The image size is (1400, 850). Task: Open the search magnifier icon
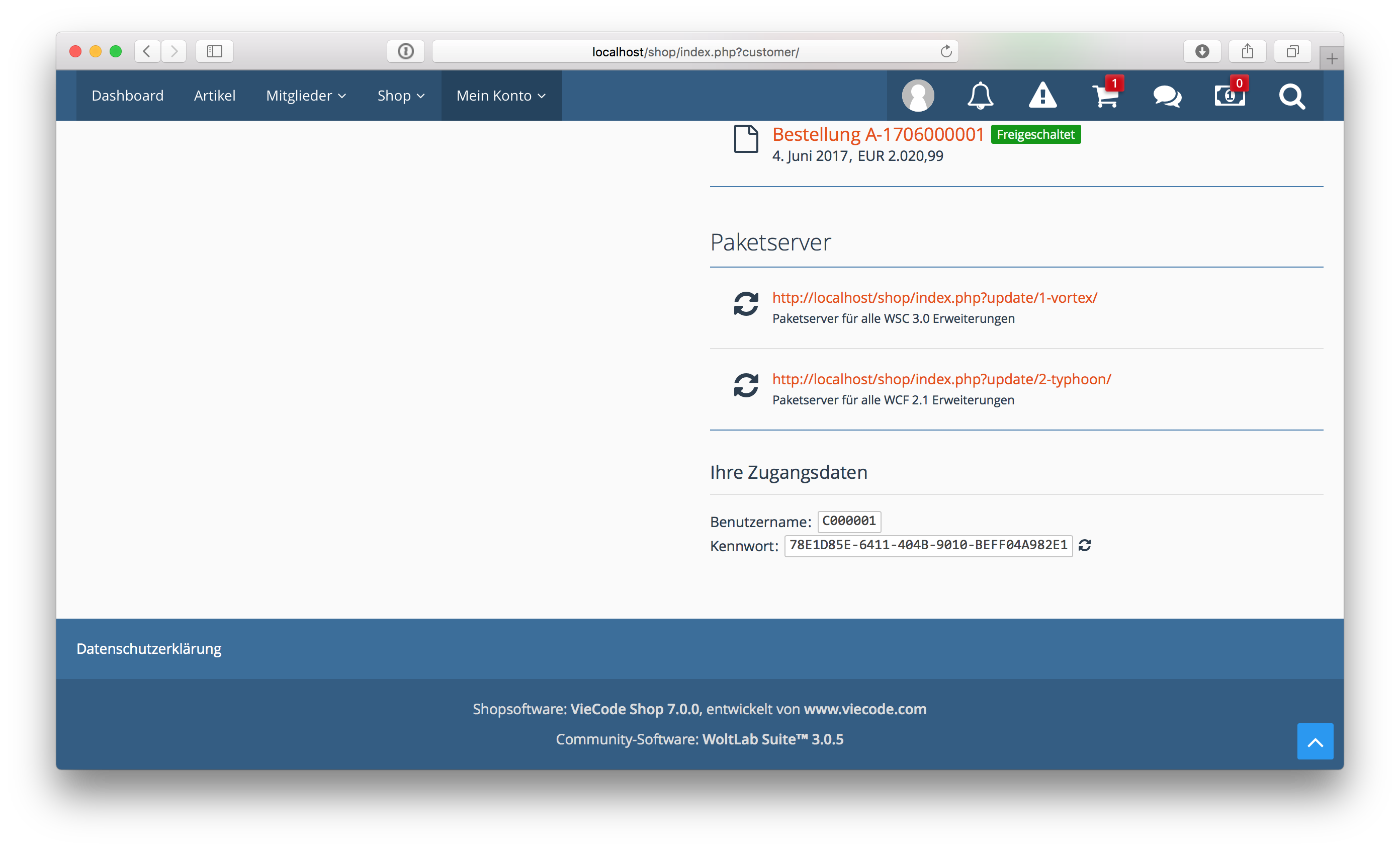[x=1292, y=96]
